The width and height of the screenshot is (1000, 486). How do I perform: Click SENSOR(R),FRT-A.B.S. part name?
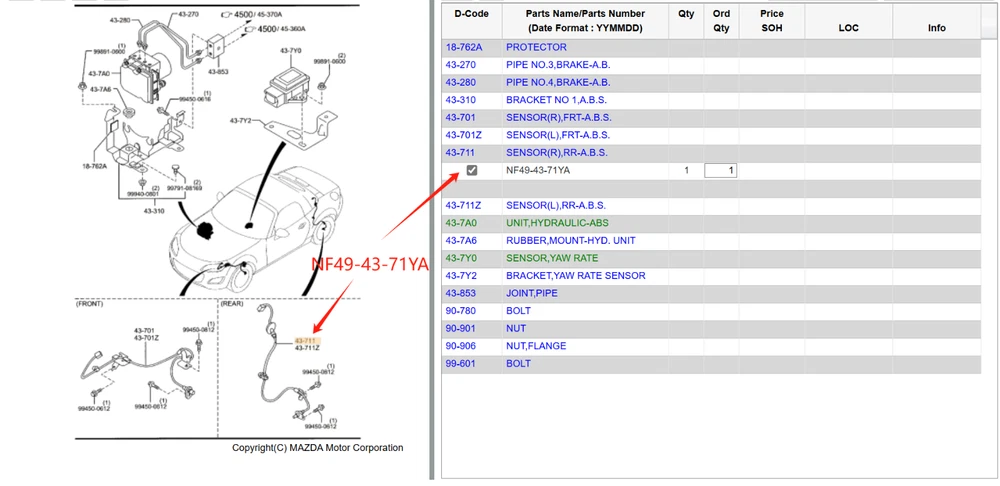point(558,117)
